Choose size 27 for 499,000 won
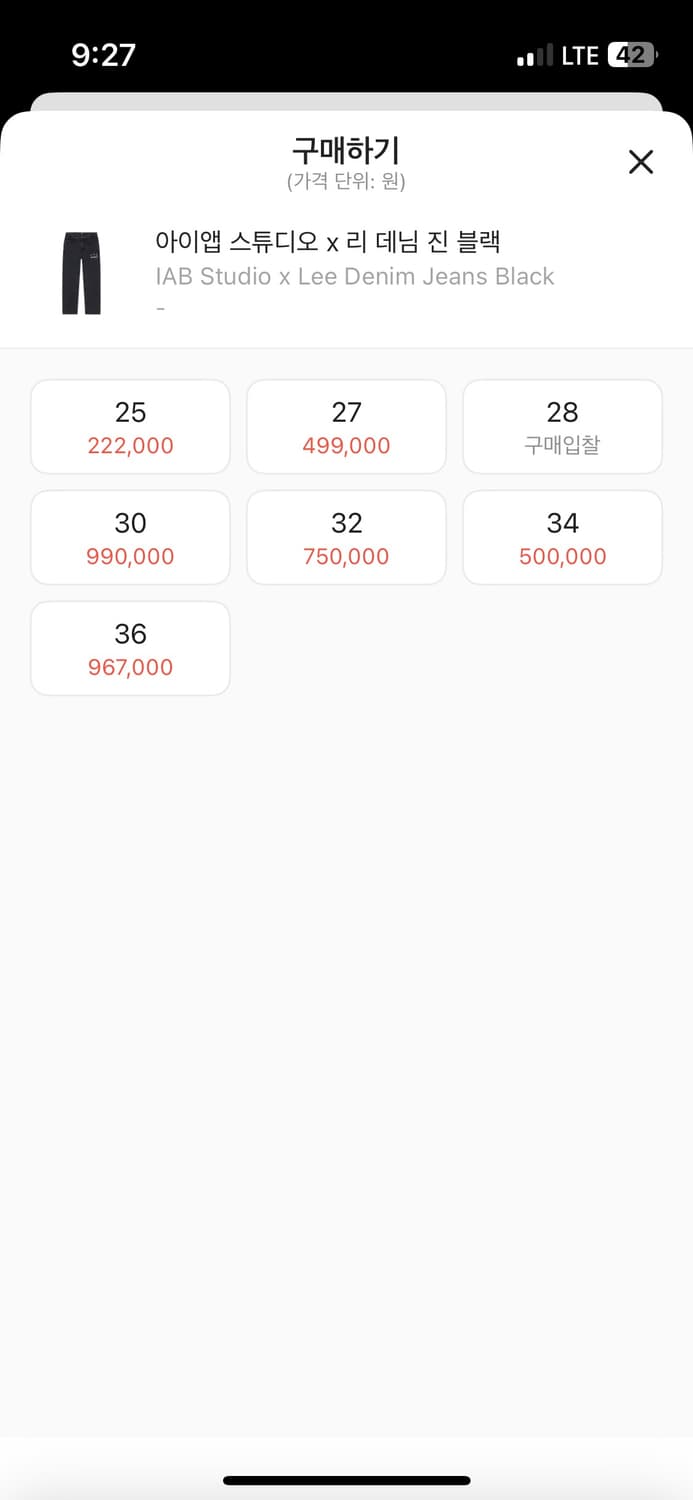Viewport: 693px width, 1500px height. (346, 427)
